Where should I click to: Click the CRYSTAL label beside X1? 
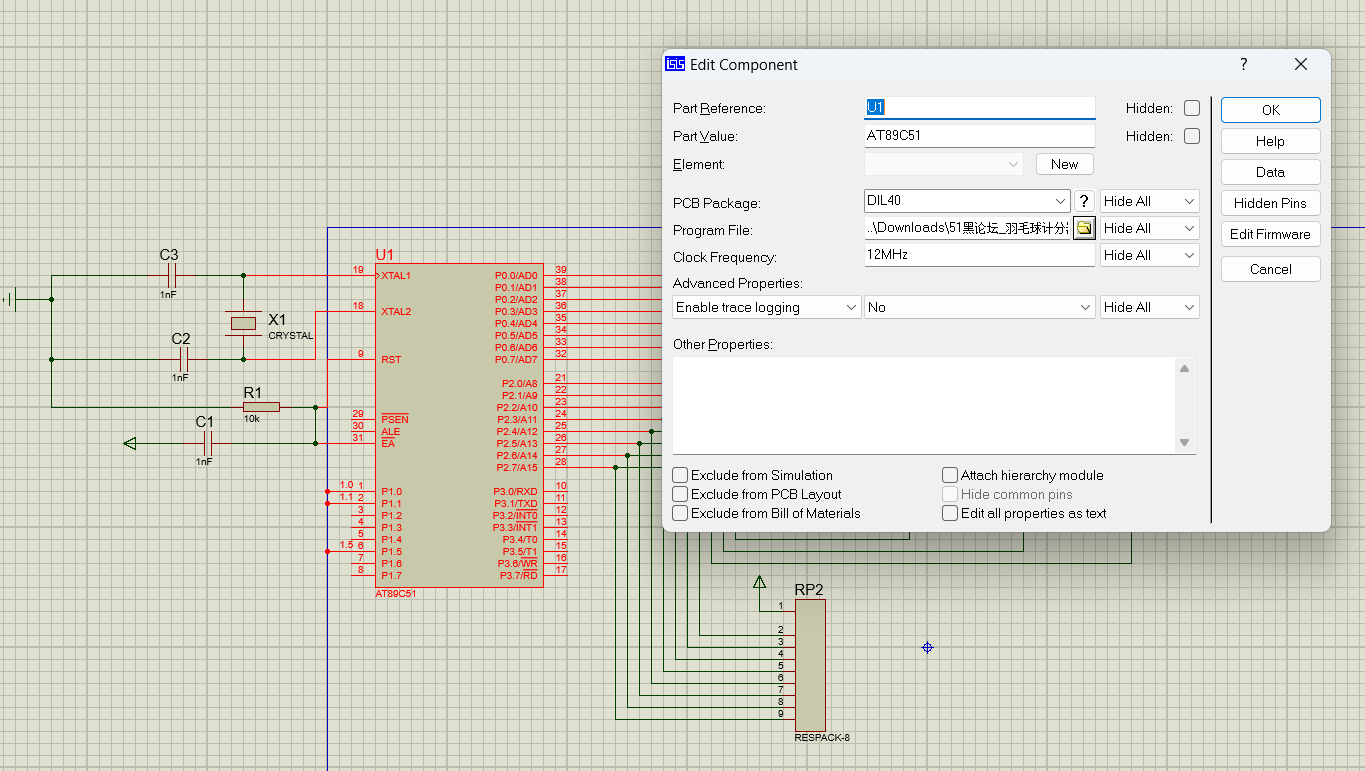click(x=291, y=336)
